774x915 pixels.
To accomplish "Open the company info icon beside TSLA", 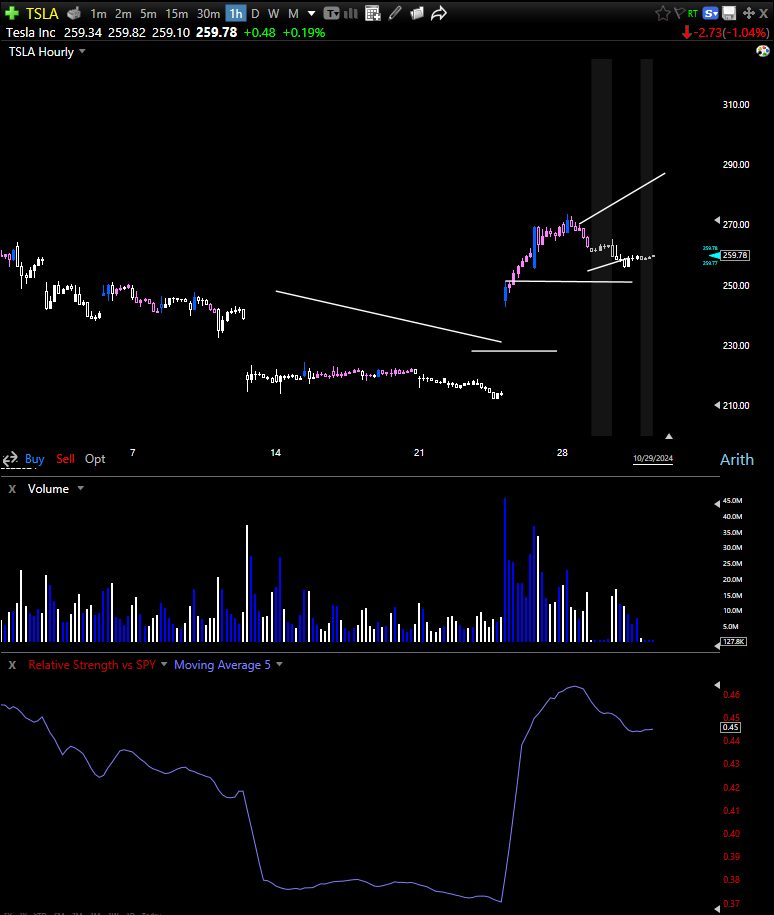I will click(x=74, y=13).
